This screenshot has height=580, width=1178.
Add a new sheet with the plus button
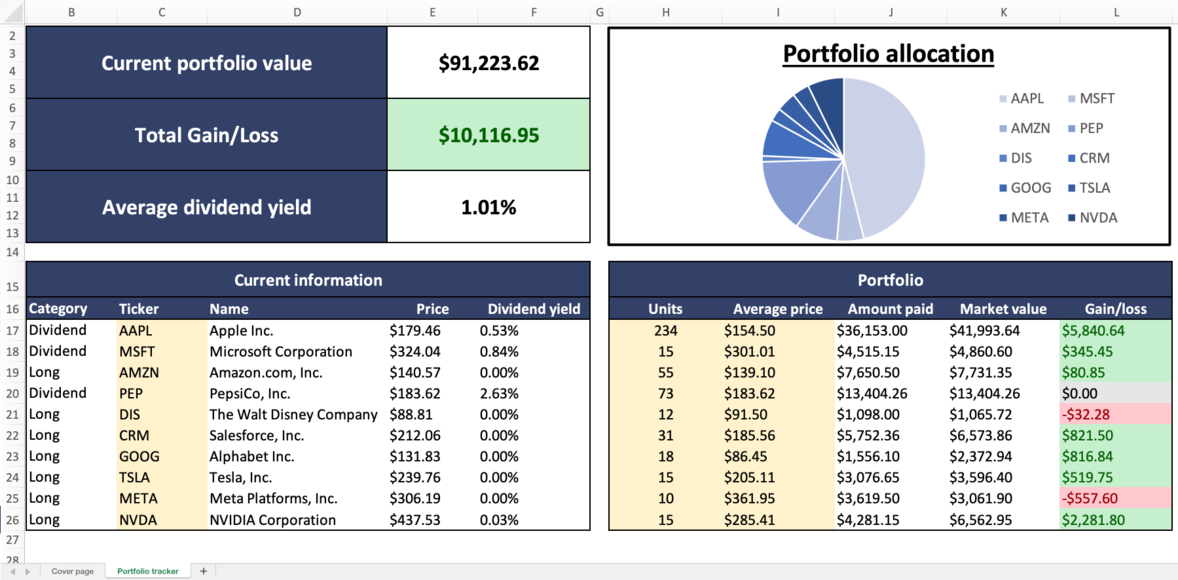tap(203, 570)
